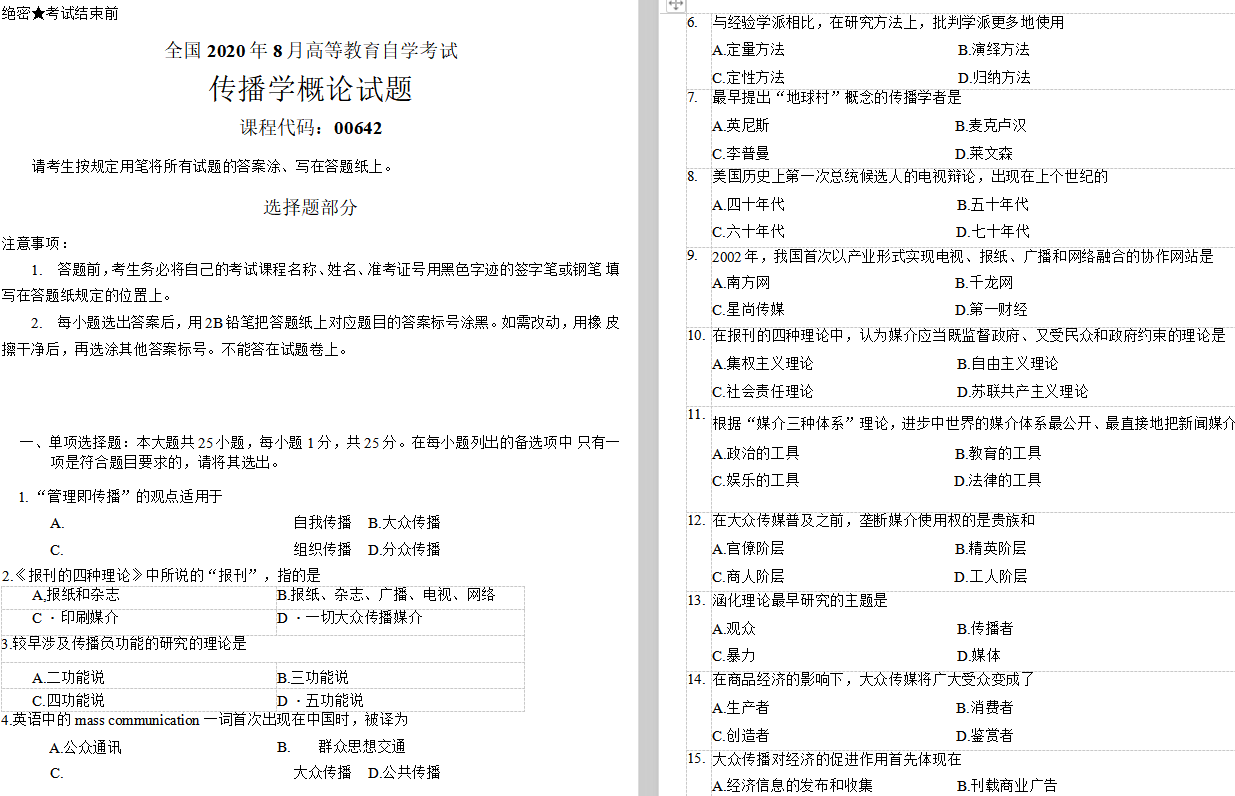Click the text "组织传播" in question 1
Viewport: 1235px width, 796px height.
pos(322,549)
